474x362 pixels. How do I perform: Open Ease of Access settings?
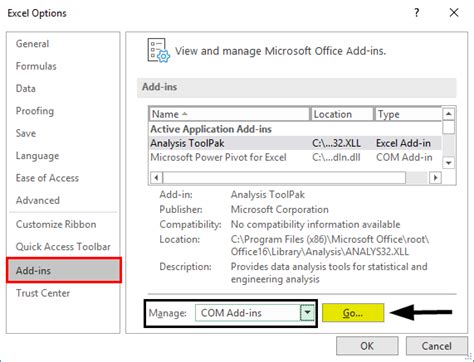pyautogui.click(x=47, y=178)
